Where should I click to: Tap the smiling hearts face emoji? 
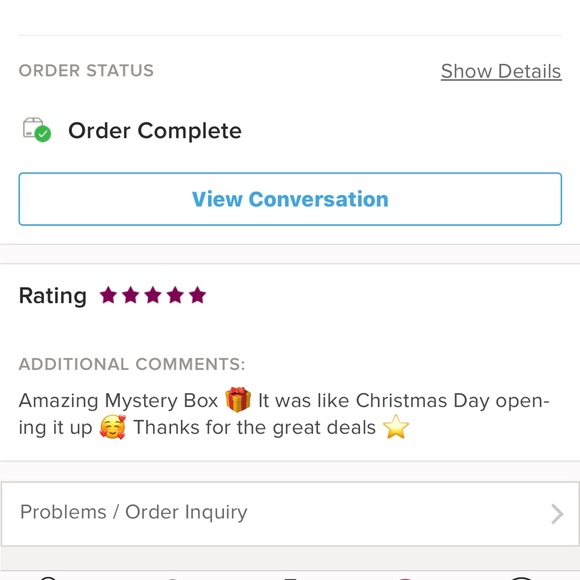112,427
